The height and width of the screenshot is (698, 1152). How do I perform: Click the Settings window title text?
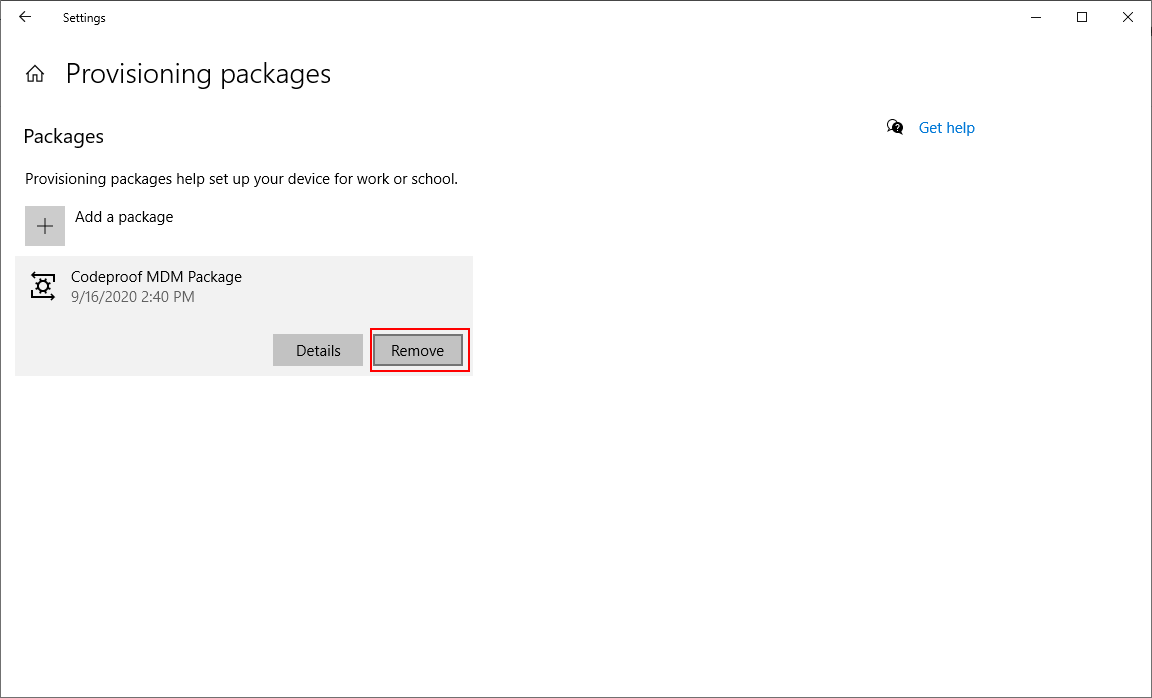[x=84, y=18]
